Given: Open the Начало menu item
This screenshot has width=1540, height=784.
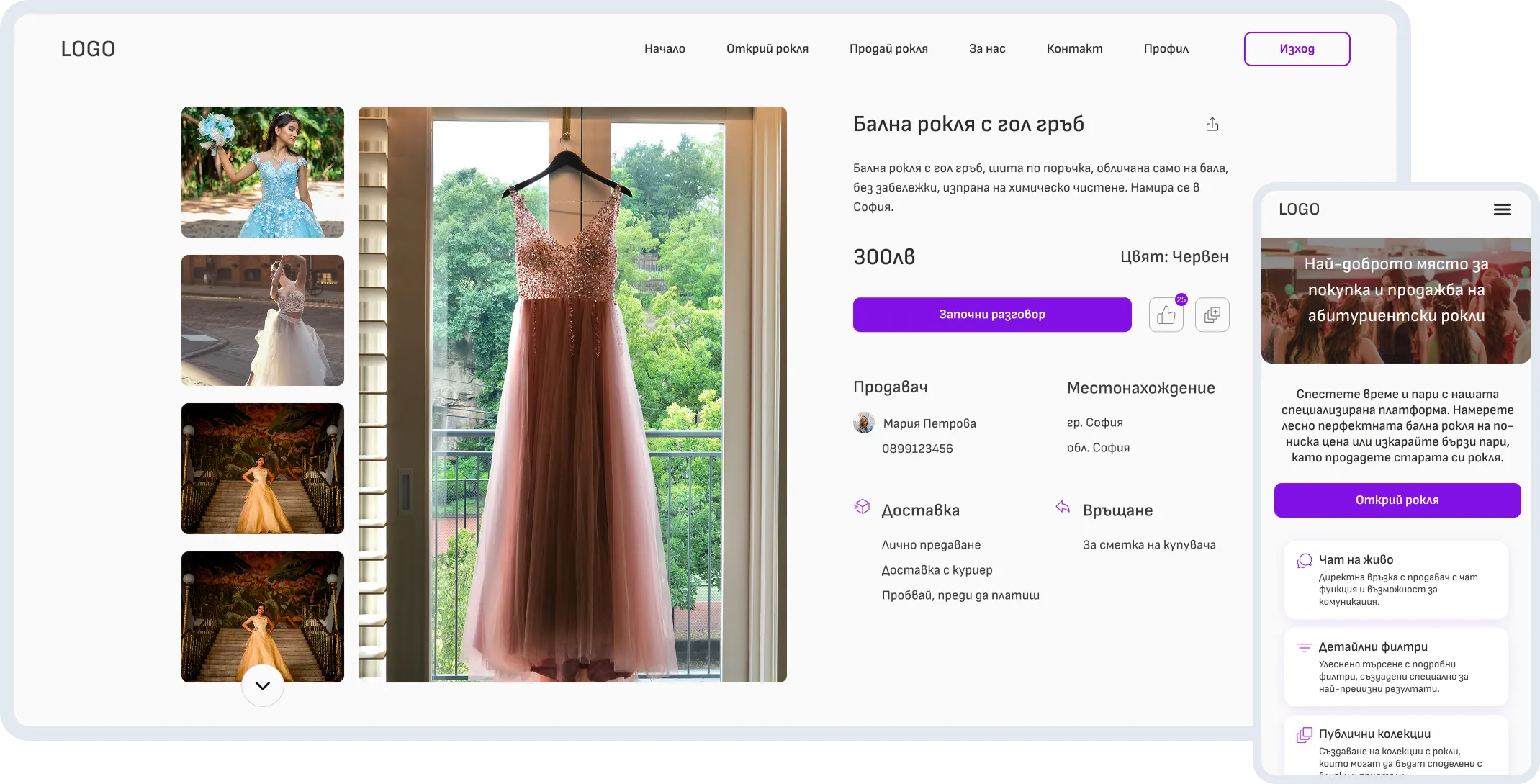Looking at the screenshot, I should (665, 48).
